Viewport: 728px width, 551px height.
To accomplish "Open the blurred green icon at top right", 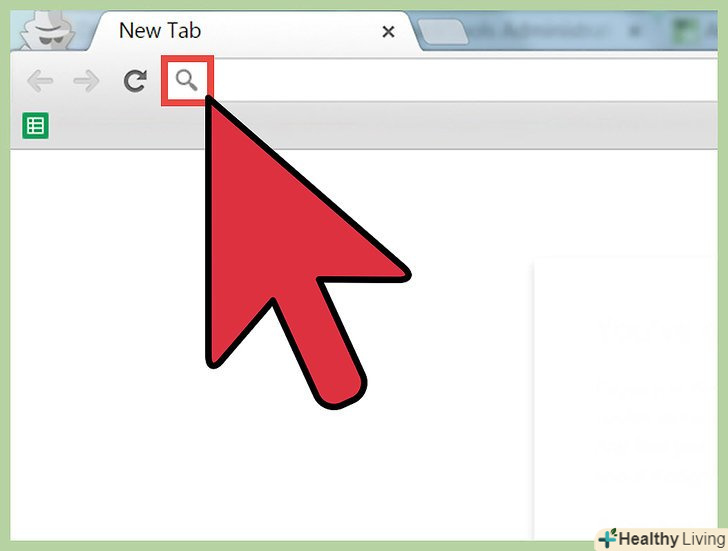I will point(685,32).
